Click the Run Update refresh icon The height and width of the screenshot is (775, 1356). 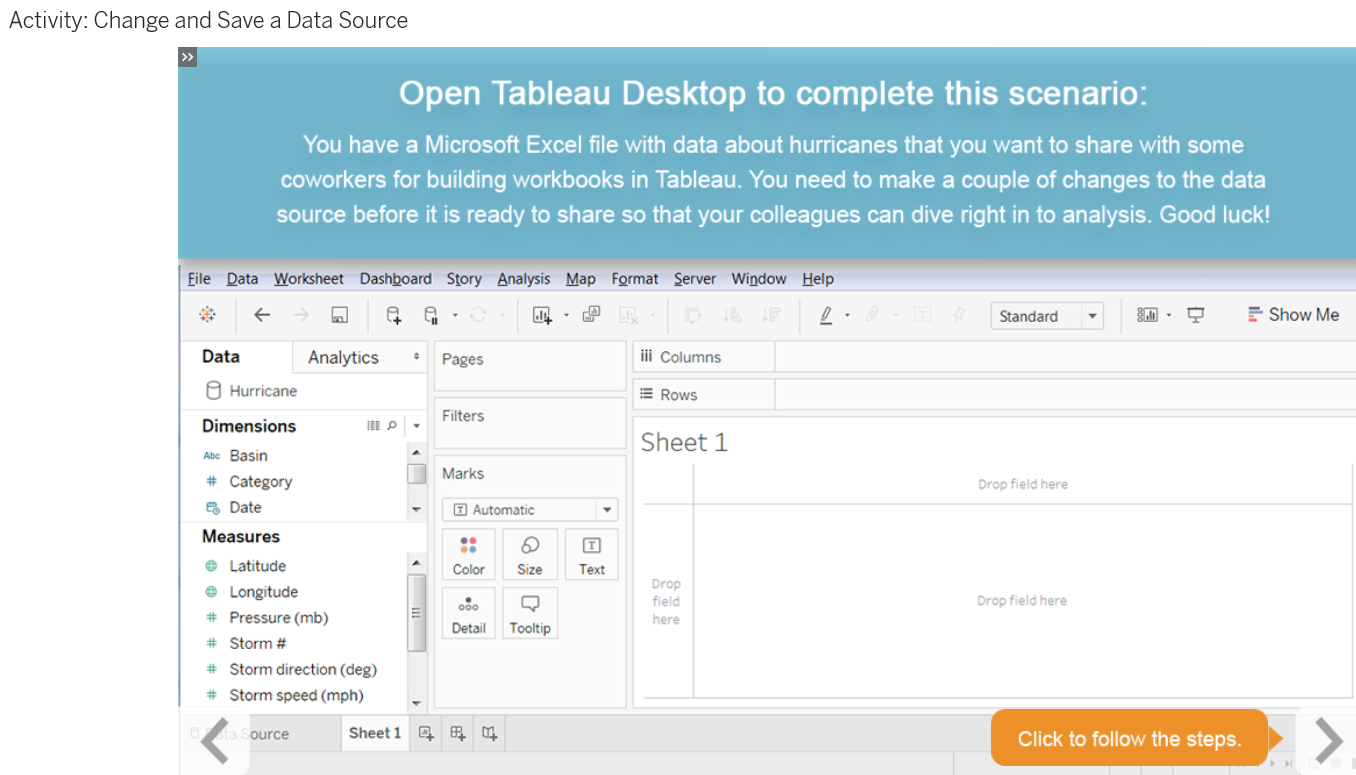[x=478, y=315]
